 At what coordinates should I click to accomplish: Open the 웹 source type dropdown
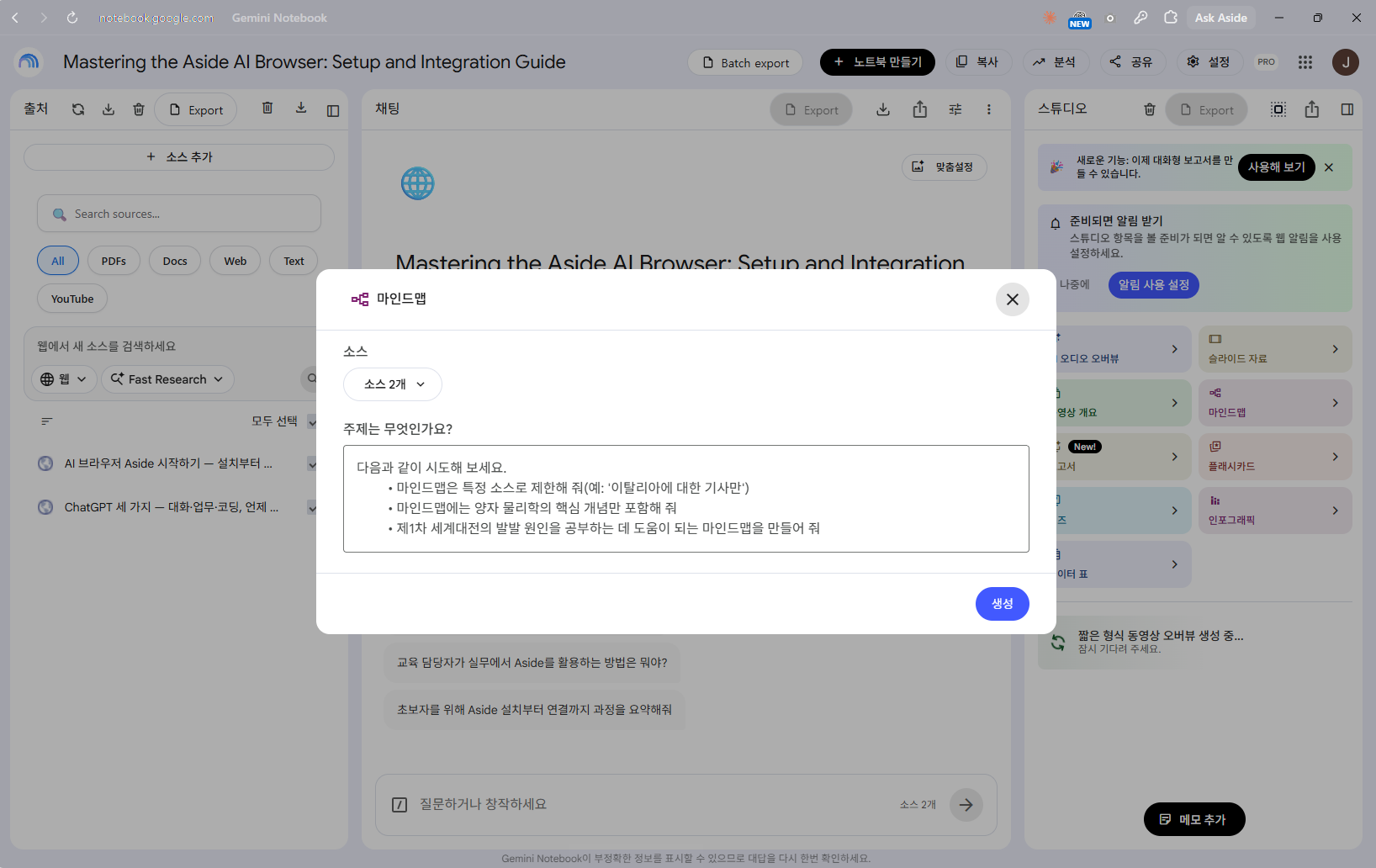pos(64,379)
